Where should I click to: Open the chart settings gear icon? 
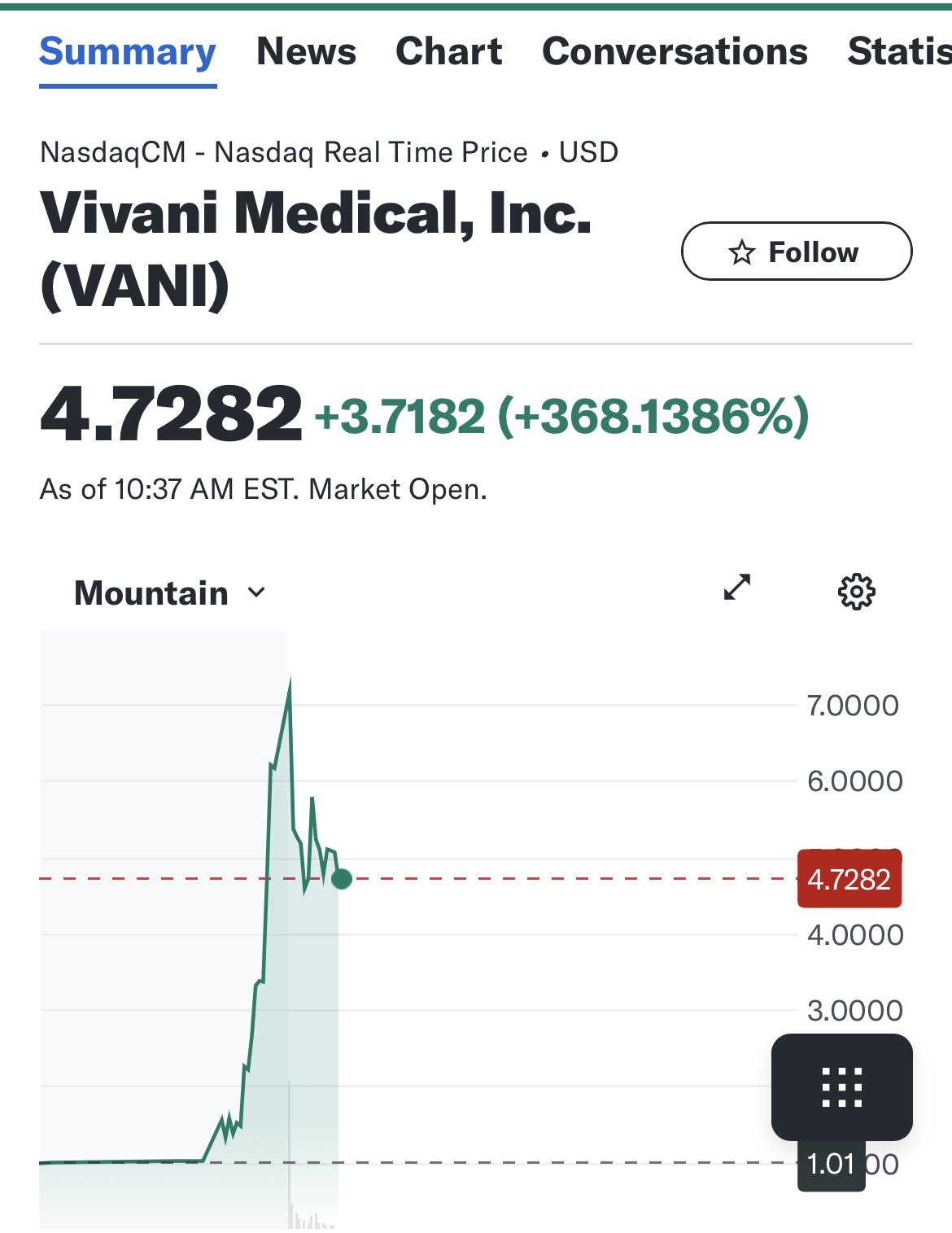(856, 592)
